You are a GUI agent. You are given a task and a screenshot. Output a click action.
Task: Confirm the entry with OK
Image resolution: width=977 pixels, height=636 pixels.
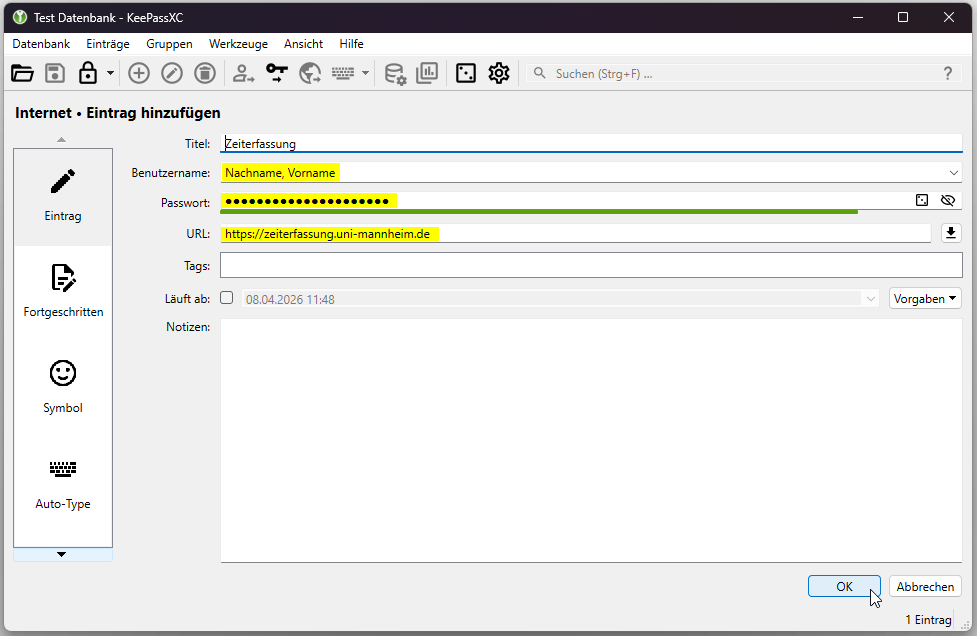[x=844, y=586]
